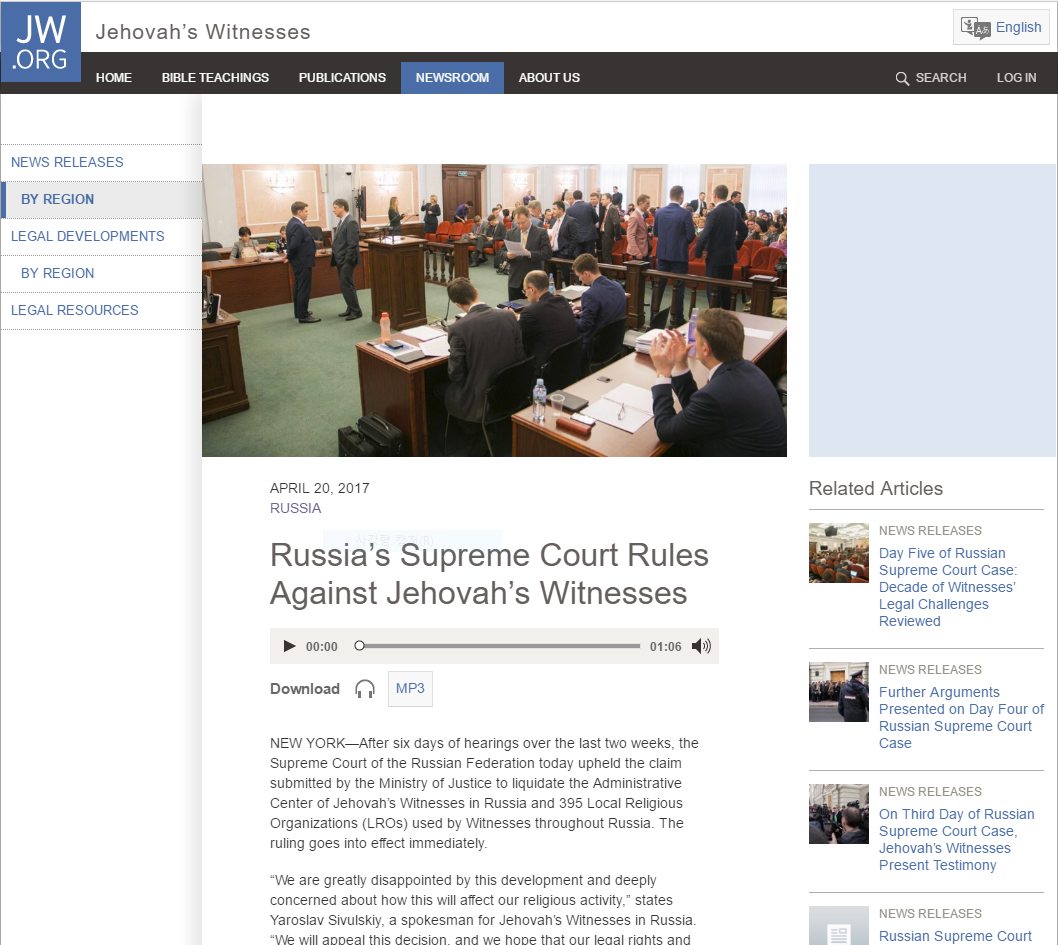Image resolution: width=1058 pixels, height=945 pixels.
Task: Click the SEARCH link
Action: point(941,78)
